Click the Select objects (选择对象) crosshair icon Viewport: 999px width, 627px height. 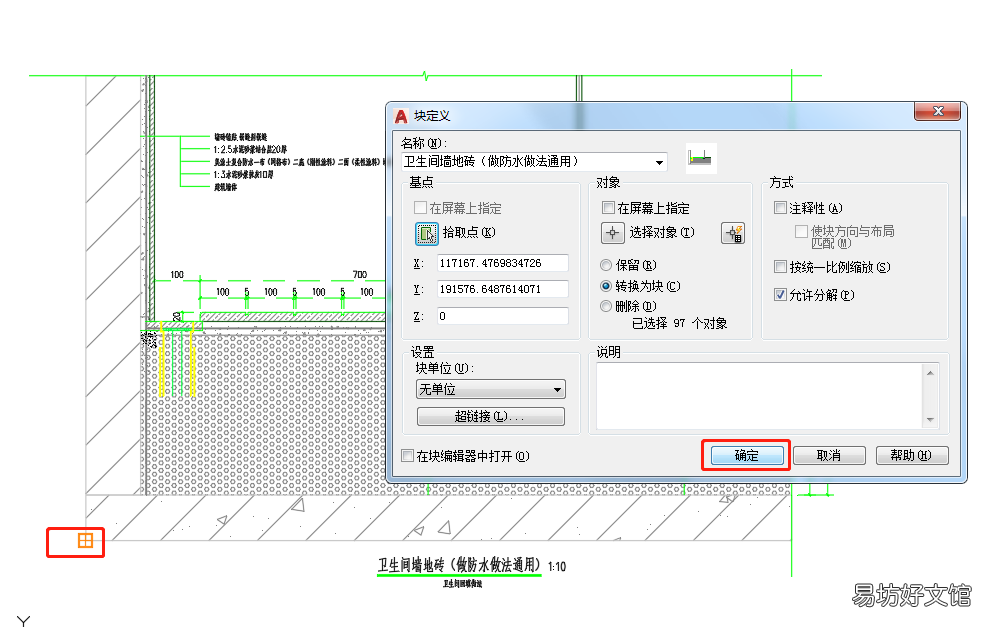tap(612, 233)
